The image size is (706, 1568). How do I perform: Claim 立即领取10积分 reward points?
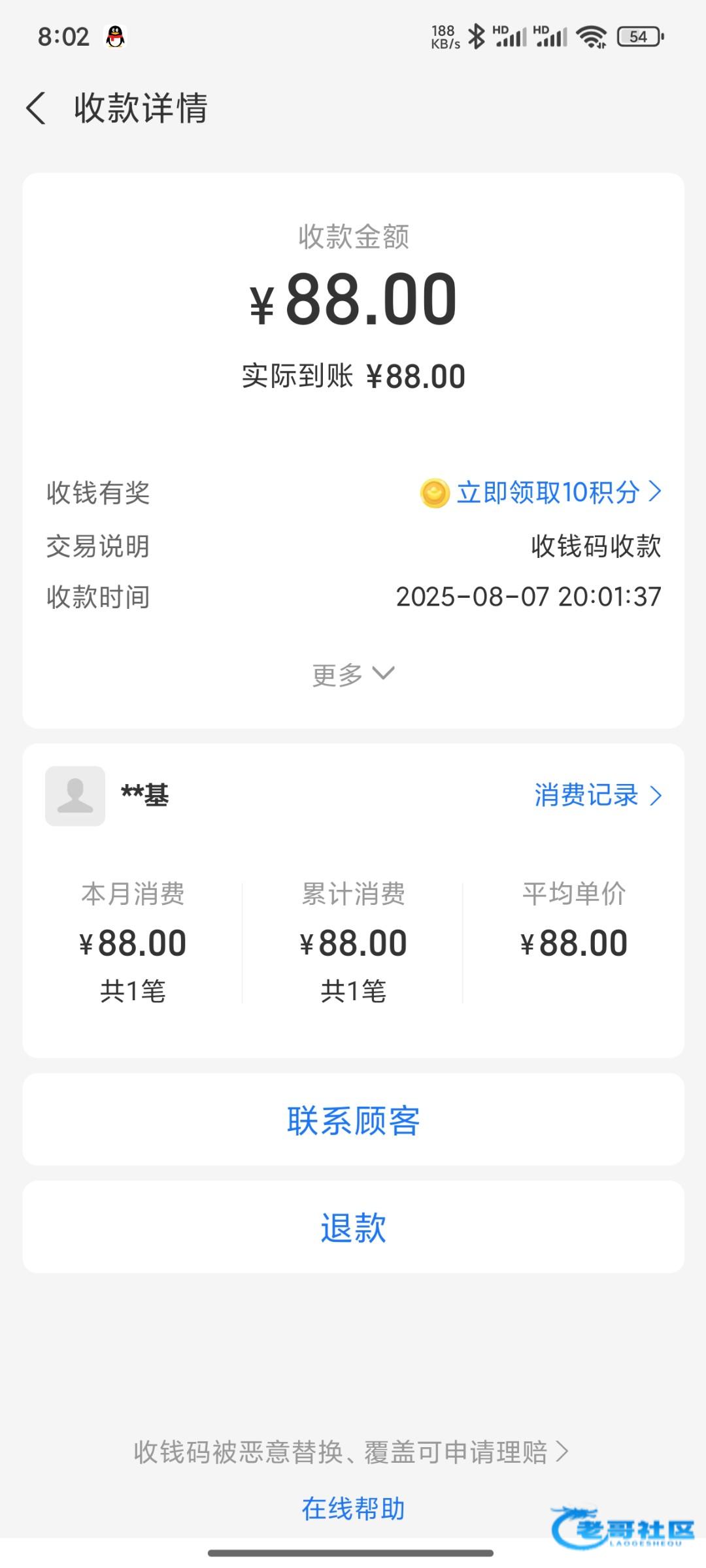pos(548,493)
